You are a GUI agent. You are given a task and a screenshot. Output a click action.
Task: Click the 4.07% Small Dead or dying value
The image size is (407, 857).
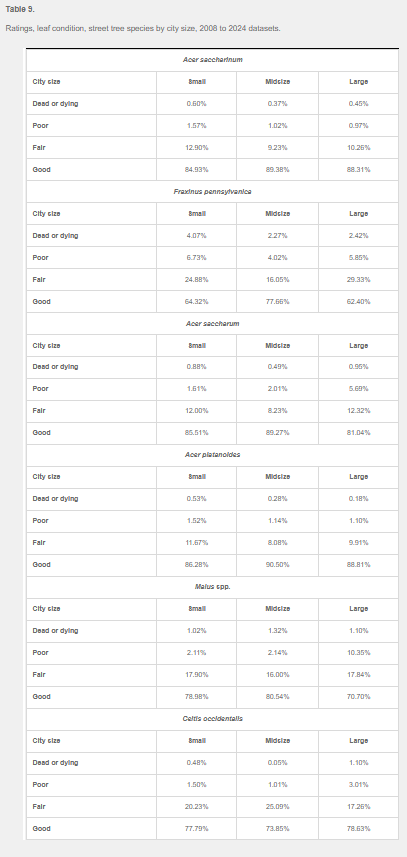(197, 236)
